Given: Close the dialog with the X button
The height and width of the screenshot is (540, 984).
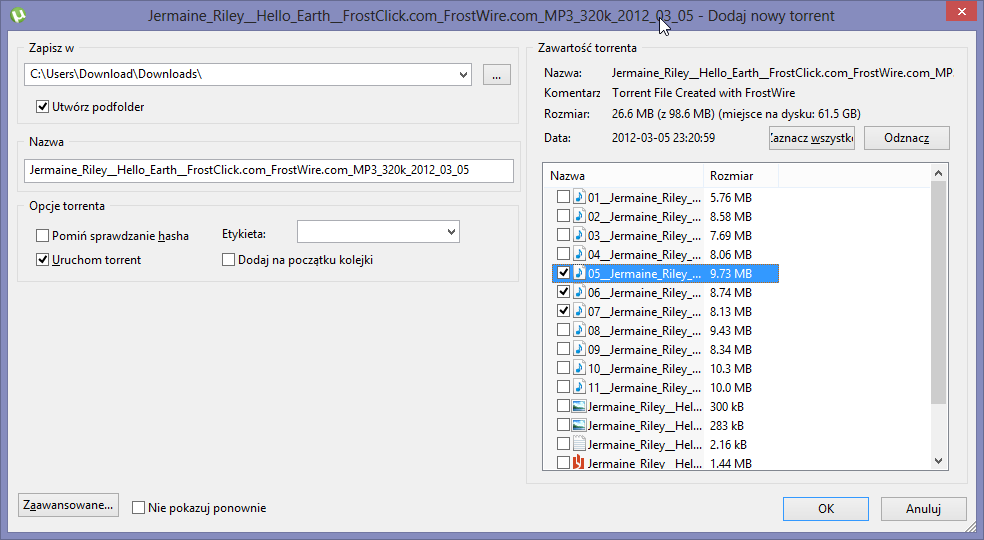Looking at the screenshot, I should (x=963, y=11).
